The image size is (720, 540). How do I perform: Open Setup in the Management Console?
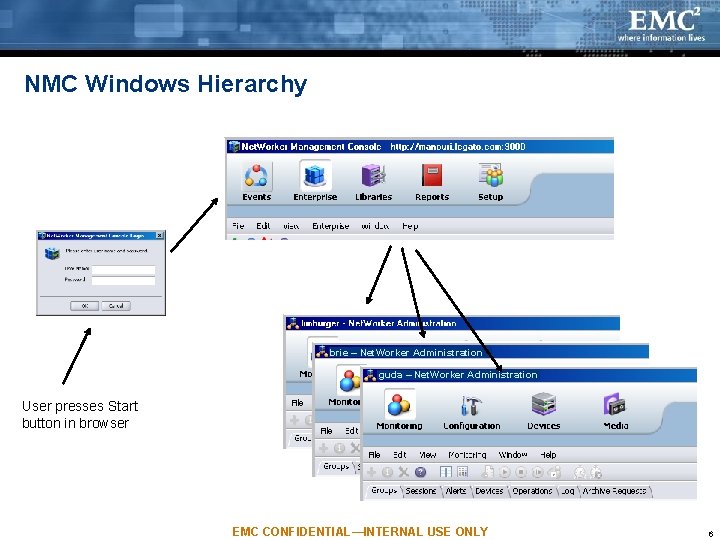(x=490, y=182)
